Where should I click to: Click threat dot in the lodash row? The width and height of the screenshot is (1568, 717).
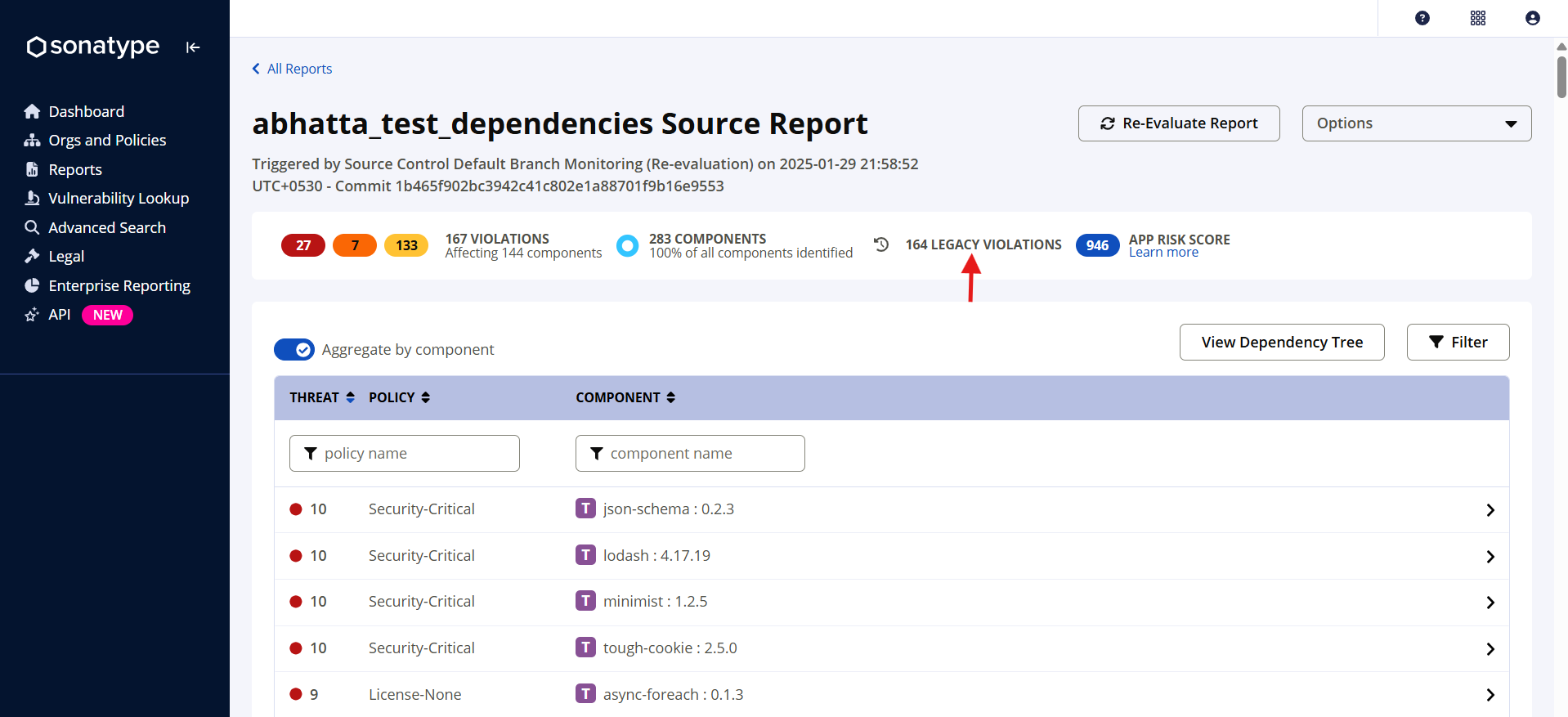pyautogui.click(x=296, y=556)
